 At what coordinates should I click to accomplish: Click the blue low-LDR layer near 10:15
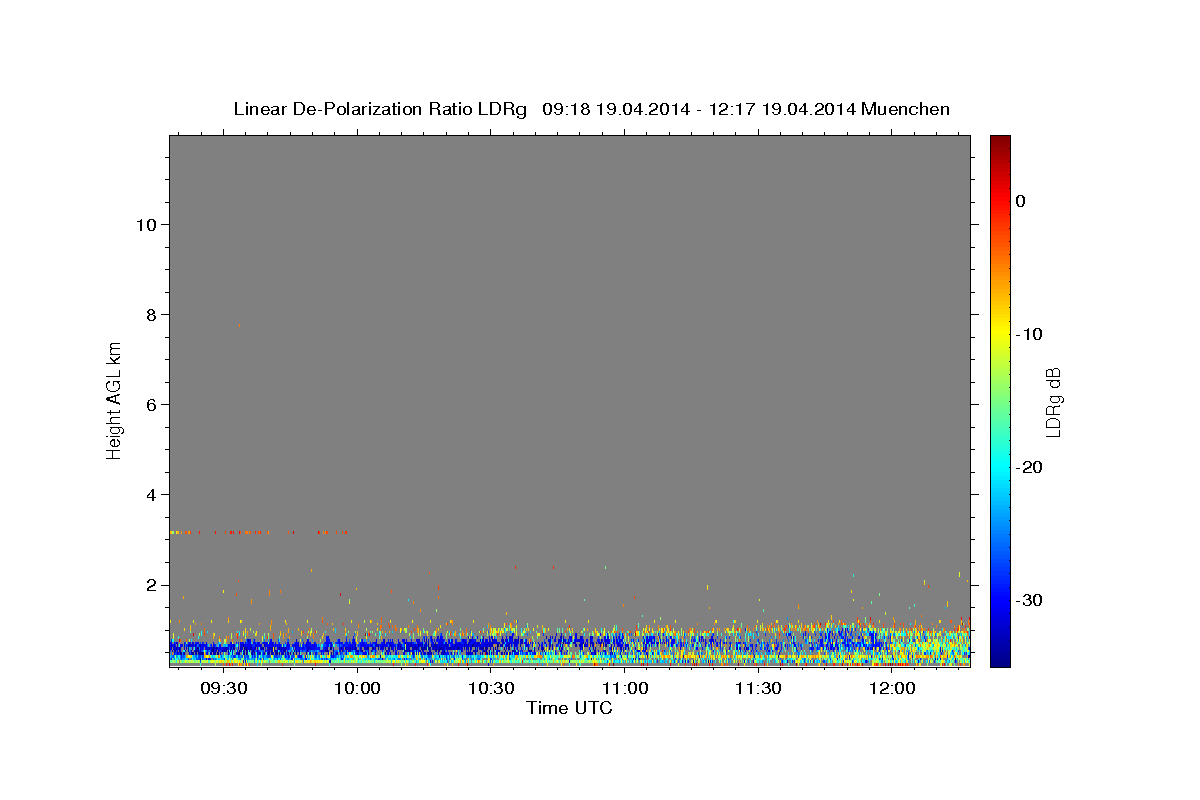point(424,645)
